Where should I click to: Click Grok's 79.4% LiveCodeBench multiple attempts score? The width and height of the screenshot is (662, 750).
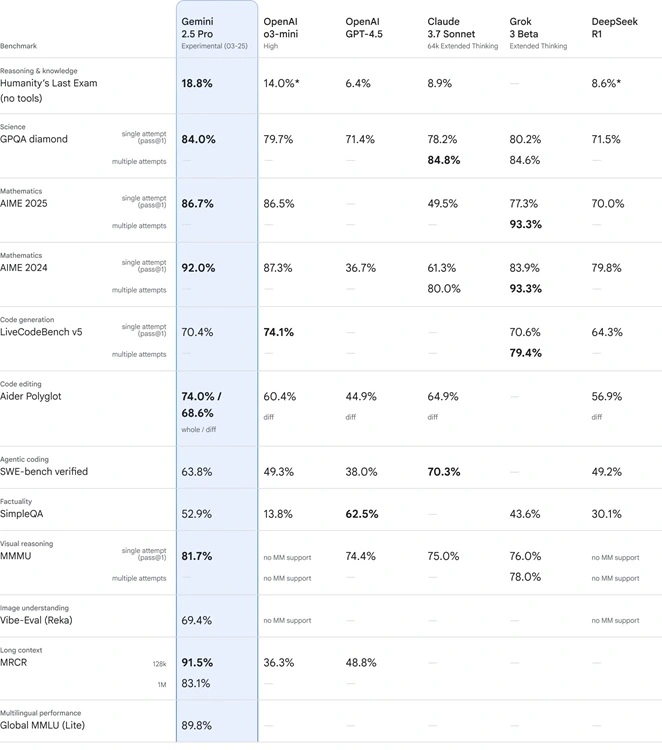coord(526,353)
